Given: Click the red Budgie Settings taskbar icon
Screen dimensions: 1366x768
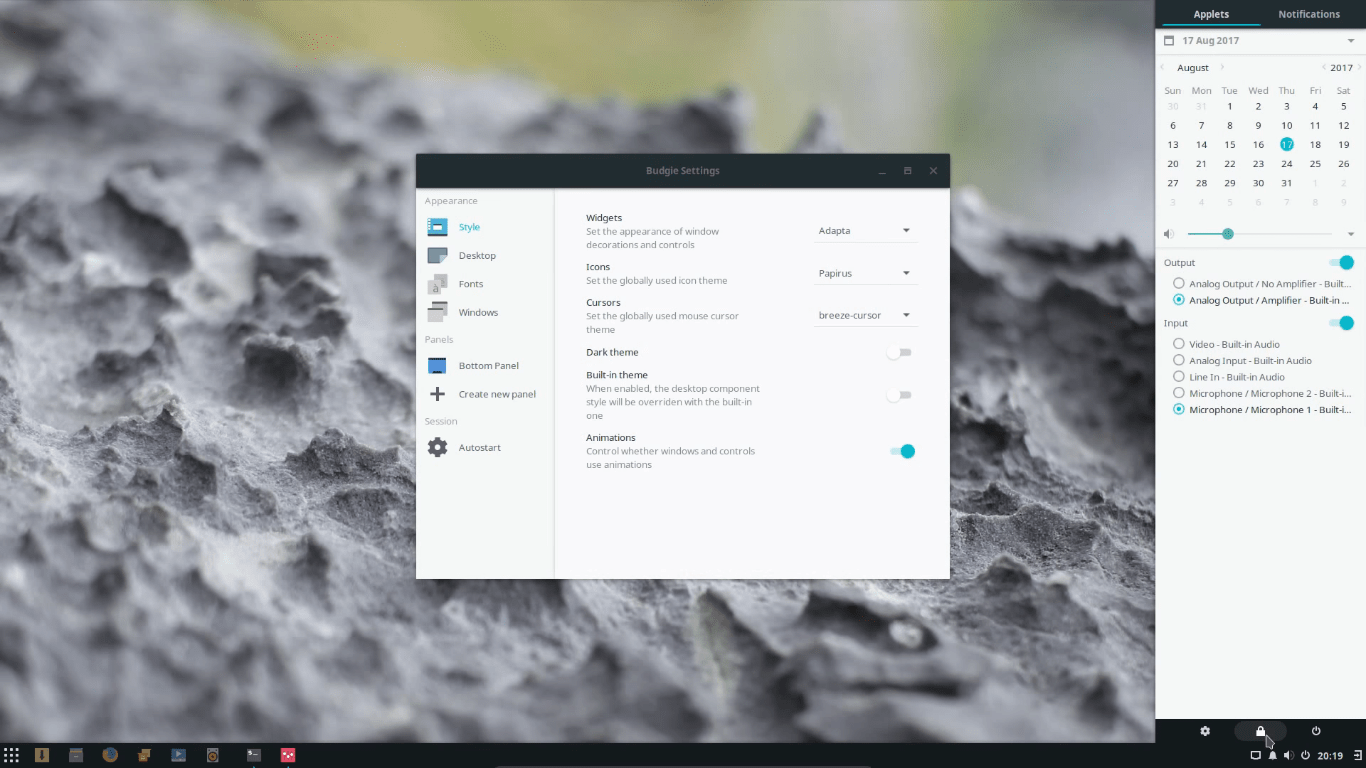Looking at the screenshot, I should (x=288, y=755).
